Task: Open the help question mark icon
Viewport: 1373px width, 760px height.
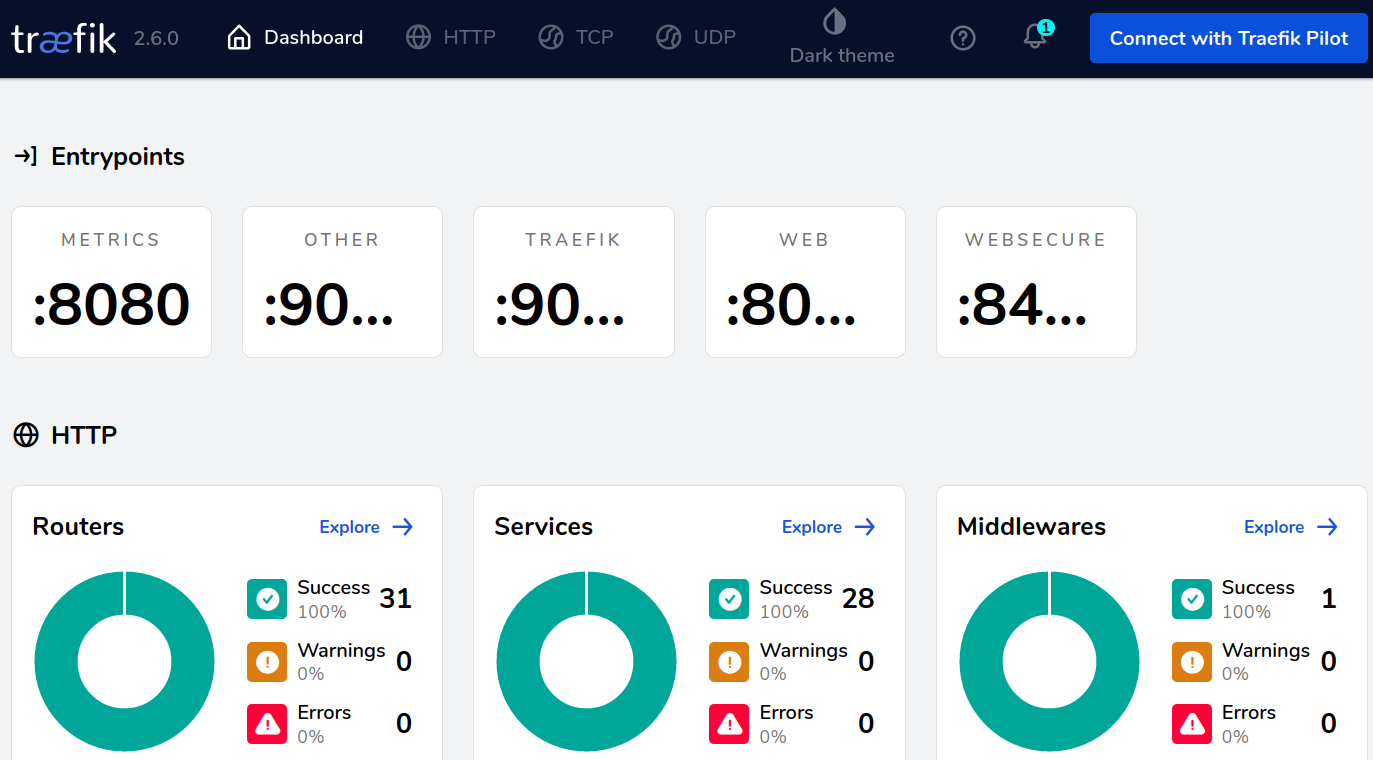Action: [962, 38]
